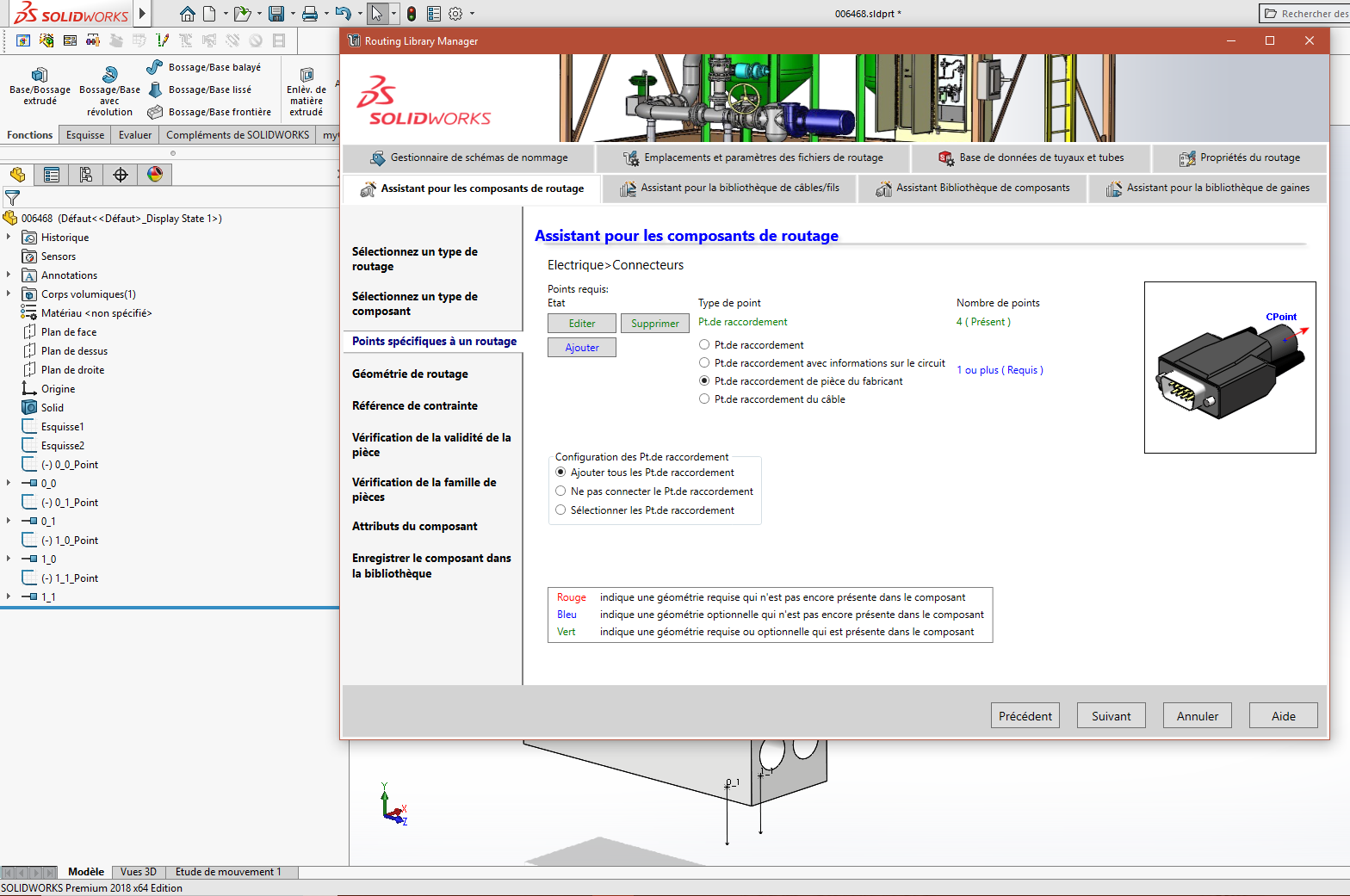The height and width of the screenshot is (896, 1350).
Task: Open the PropertyManager tab icon
Action: coord(52,175)
